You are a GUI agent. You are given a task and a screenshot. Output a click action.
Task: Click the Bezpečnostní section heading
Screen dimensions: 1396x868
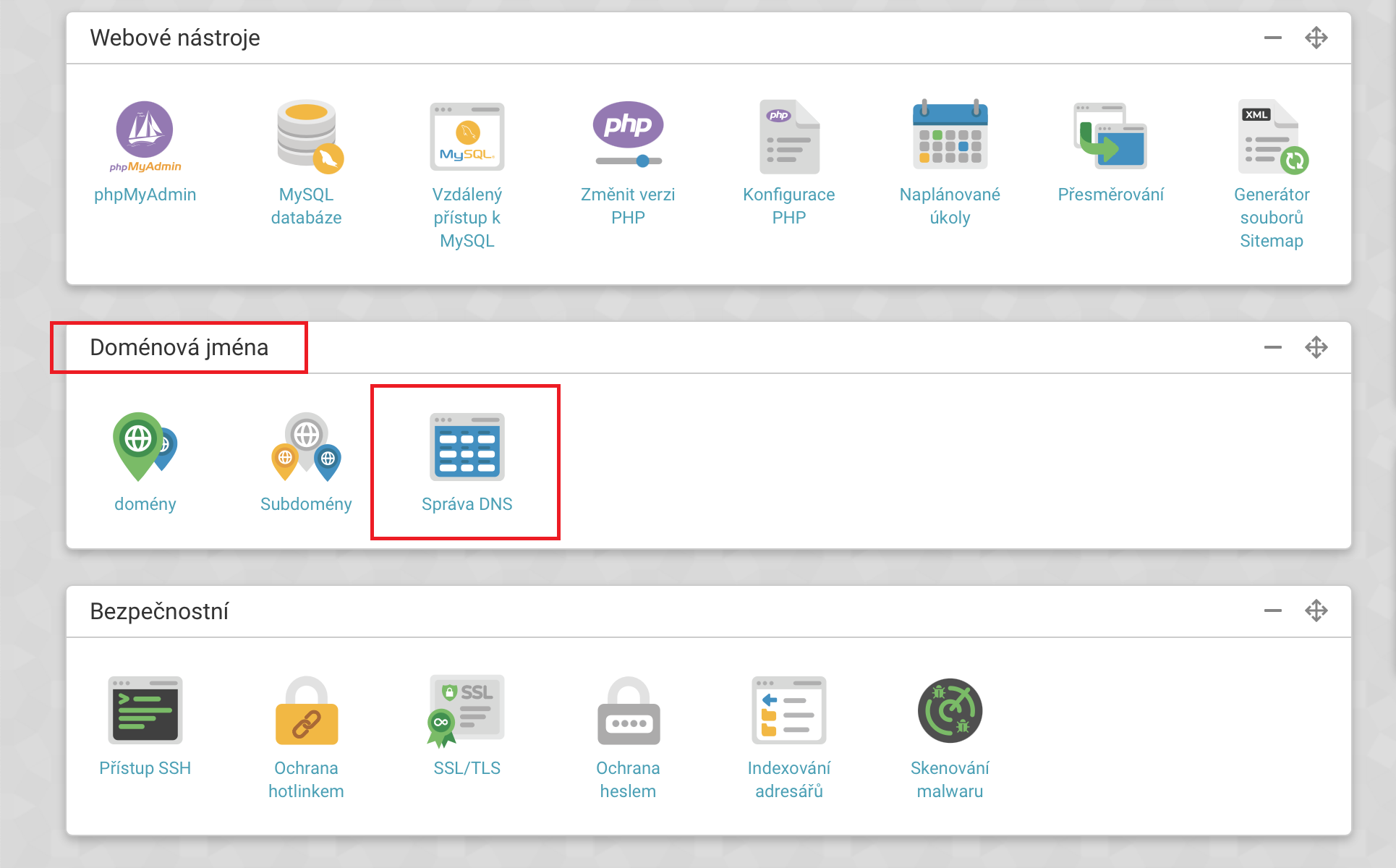(x=159, y=611)
